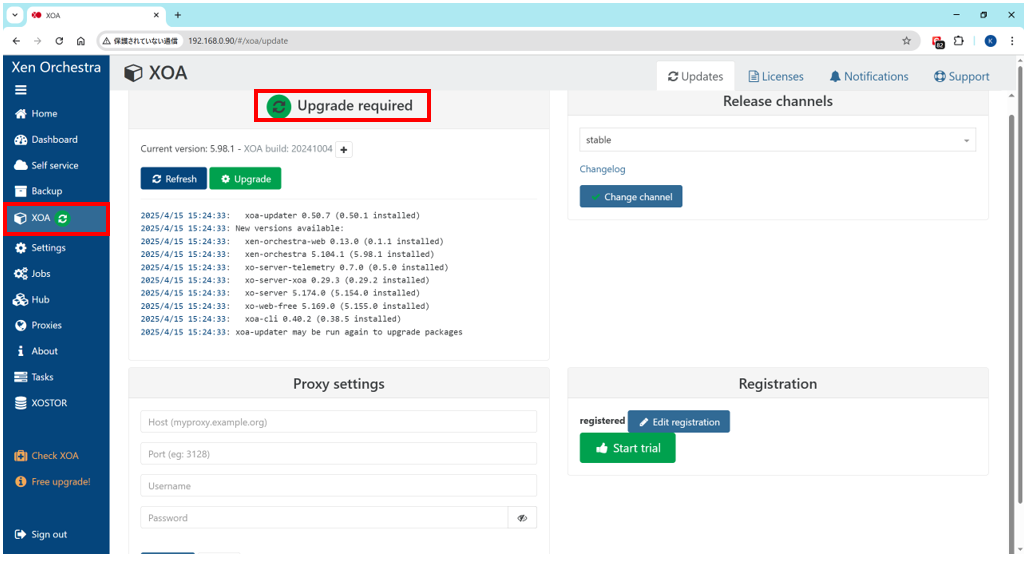Screen dimensions: 1024x561
Task: Open the Changelog link
Action: click(602, 170)
